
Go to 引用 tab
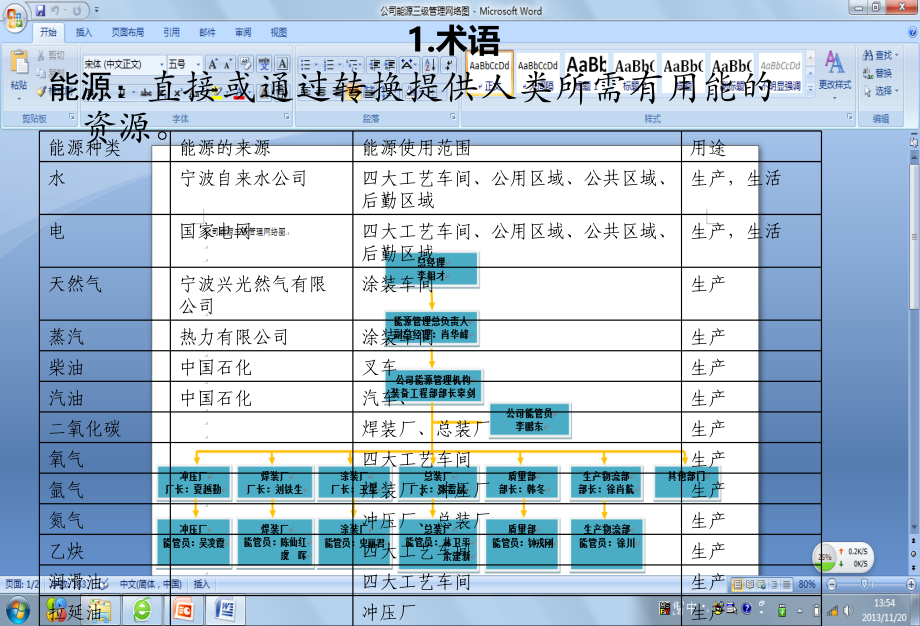pyautogui.click(x=171, y=32)
